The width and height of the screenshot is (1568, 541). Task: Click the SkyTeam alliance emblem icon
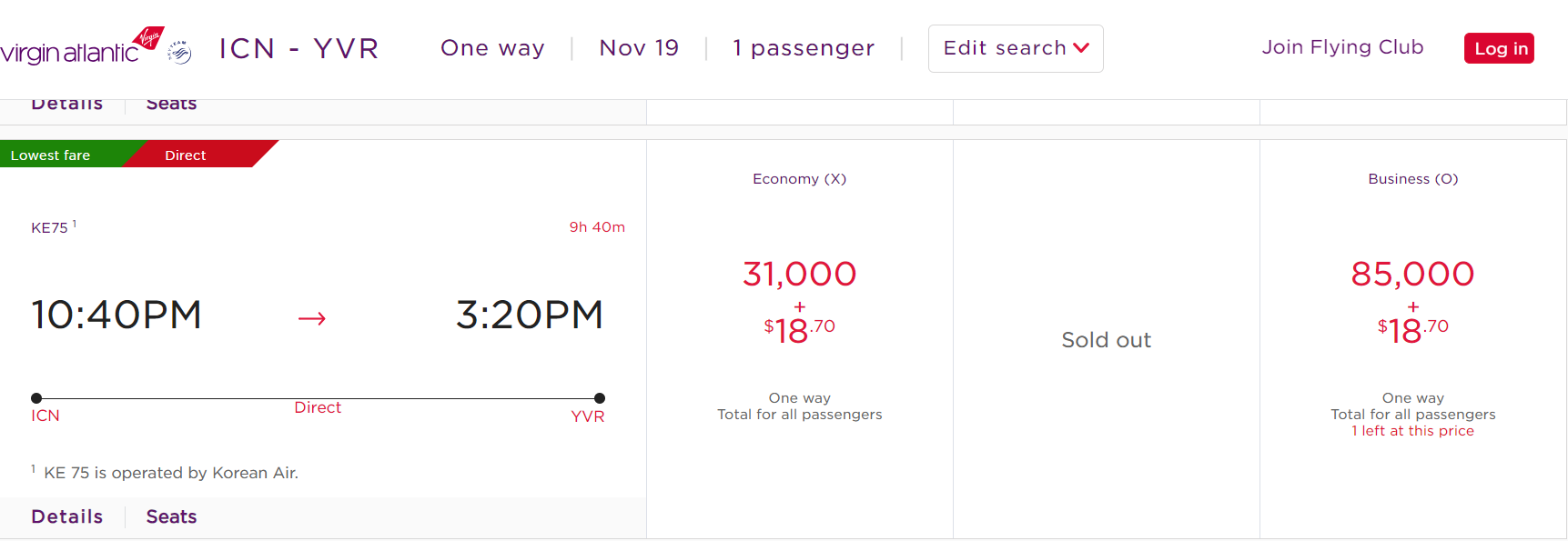click(180, 52)
